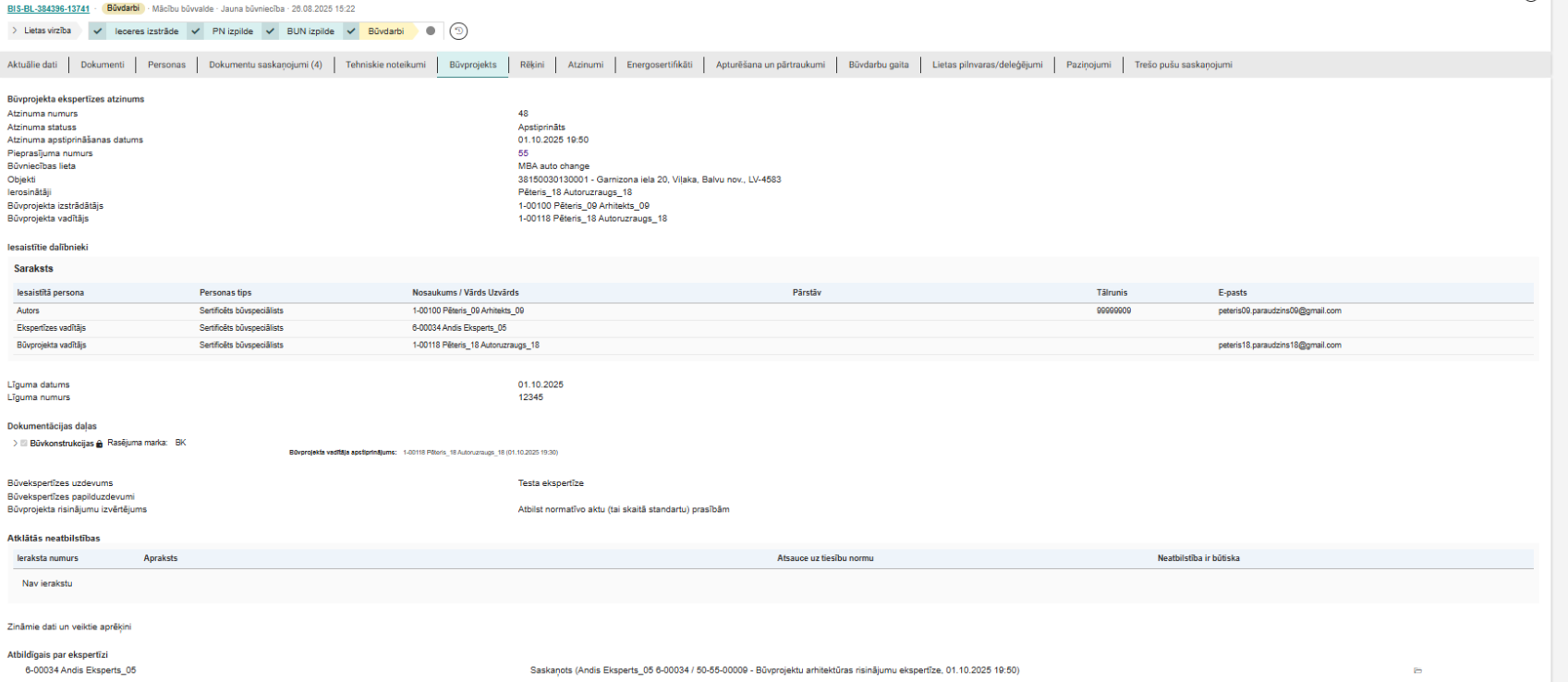Open the Dokumentu saskaņojumi (4) tab
1568x682 pixels.
click(x=265, y=65)
